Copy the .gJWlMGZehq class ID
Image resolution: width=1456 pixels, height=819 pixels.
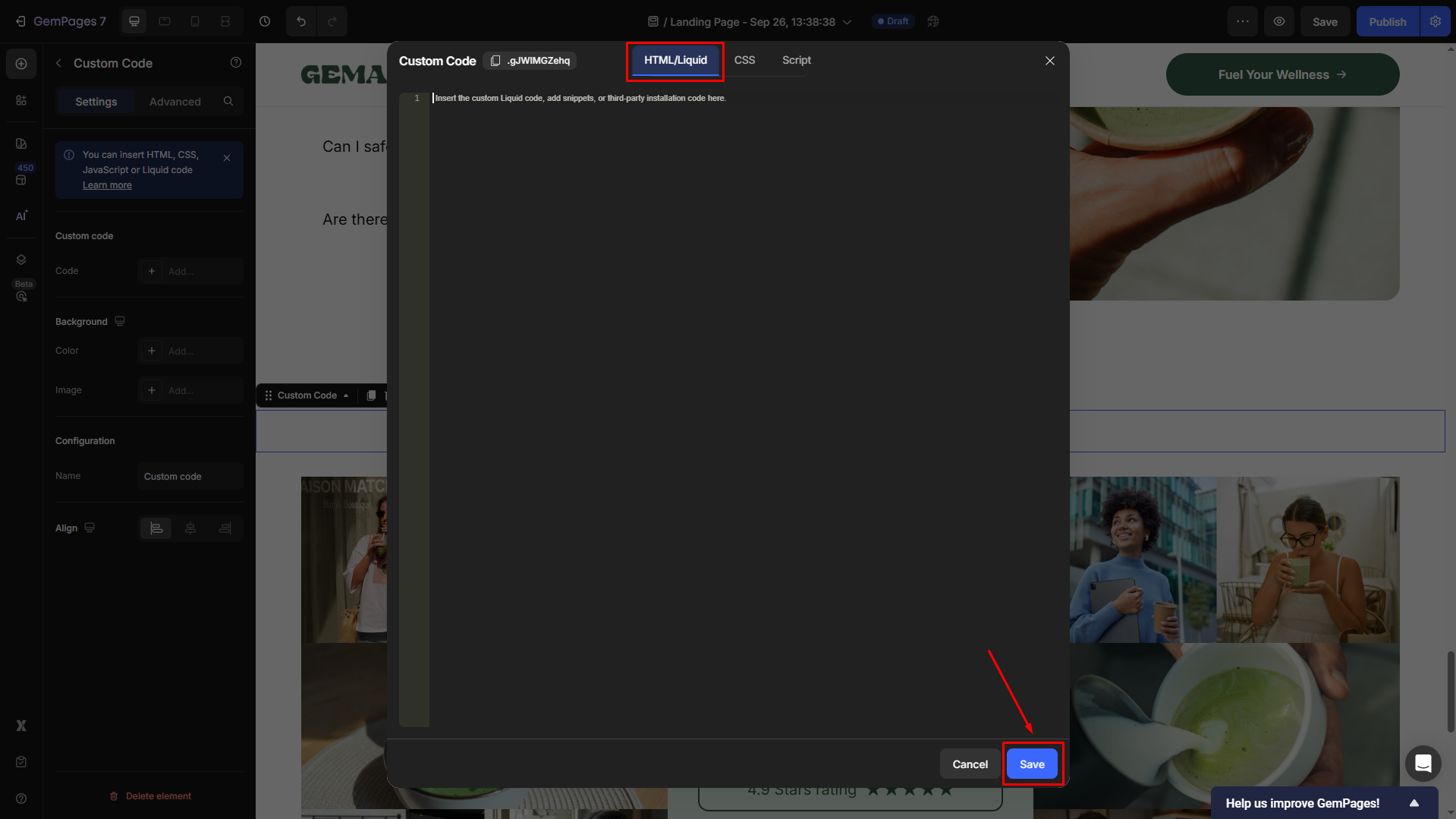pos(530,61)
